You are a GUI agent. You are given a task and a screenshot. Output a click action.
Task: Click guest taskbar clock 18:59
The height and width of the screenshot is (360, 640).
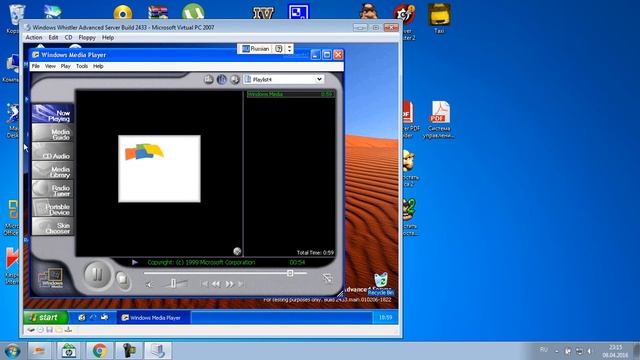[385, 318]
